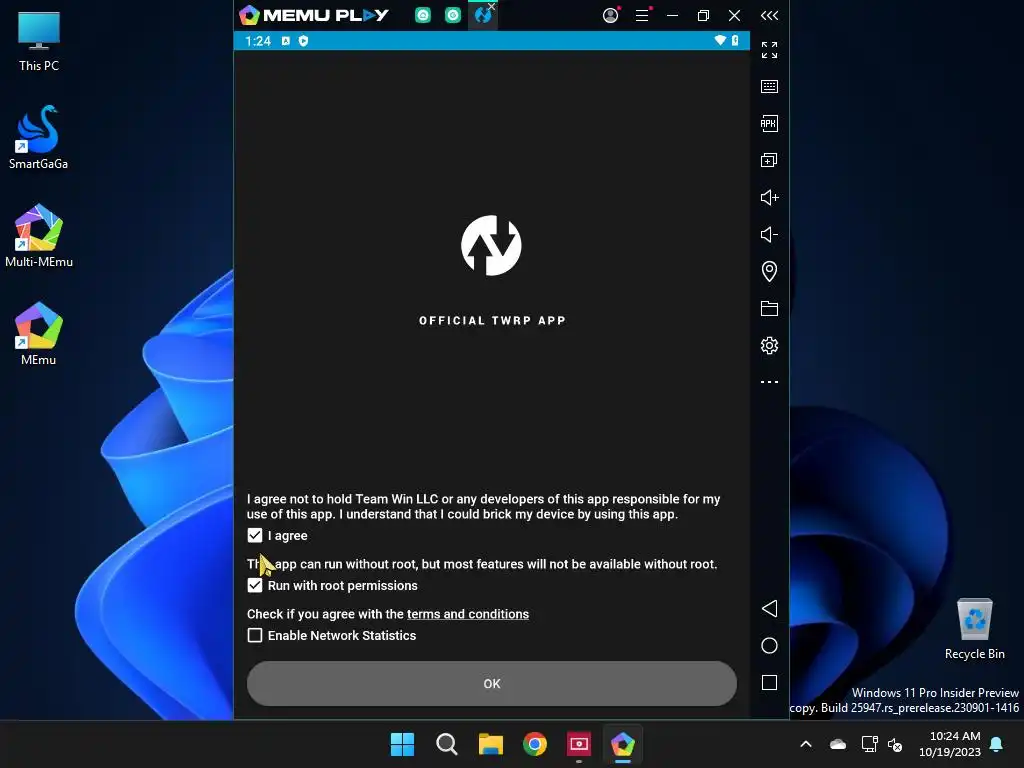Close the TWRP app tab
Viewport: 1024px width, 768px height.
(x=492, y=6)
